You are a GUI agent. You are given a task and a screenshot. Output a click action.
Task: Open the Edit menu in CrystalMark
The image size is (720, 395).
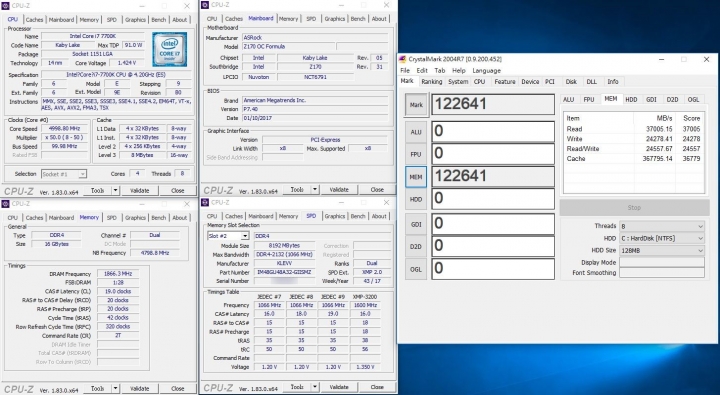click(x=422, y=71)
